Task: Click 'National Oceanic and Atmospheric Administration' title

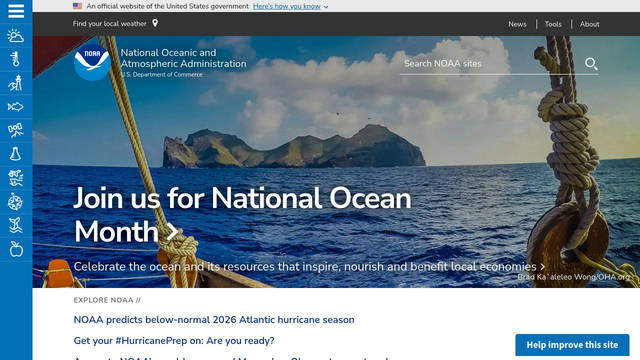Action: pyautogui.click(x=183, y=58)
